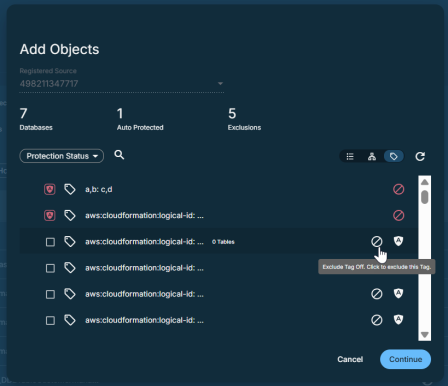Click tag icon in the last visible row
Screen dimensions: 448x386
pos(70,320)
